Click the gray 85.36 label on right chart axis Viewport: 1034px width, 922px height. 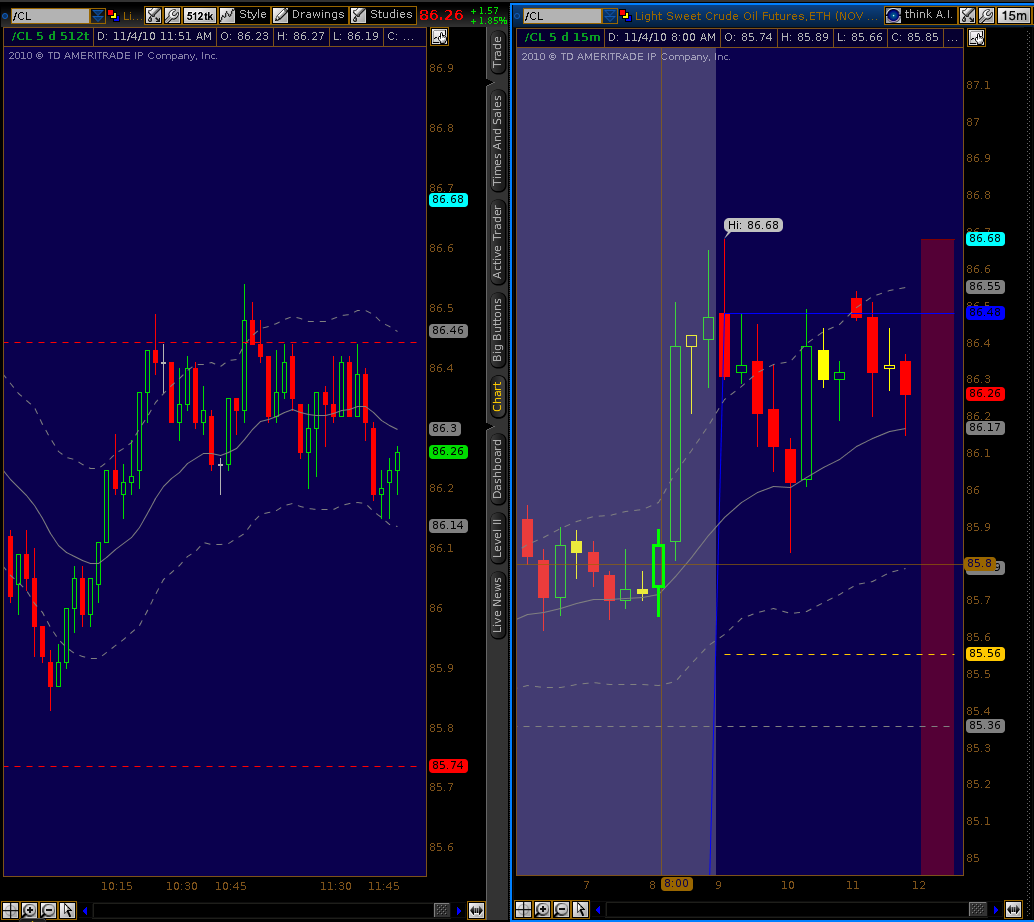985,725
